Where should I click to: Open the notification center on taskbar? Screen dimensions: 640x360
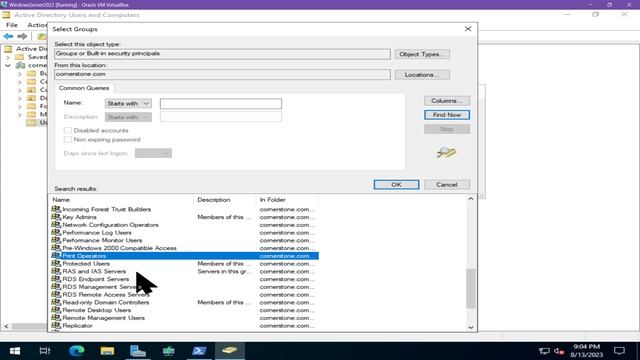(x=619, y=351)
